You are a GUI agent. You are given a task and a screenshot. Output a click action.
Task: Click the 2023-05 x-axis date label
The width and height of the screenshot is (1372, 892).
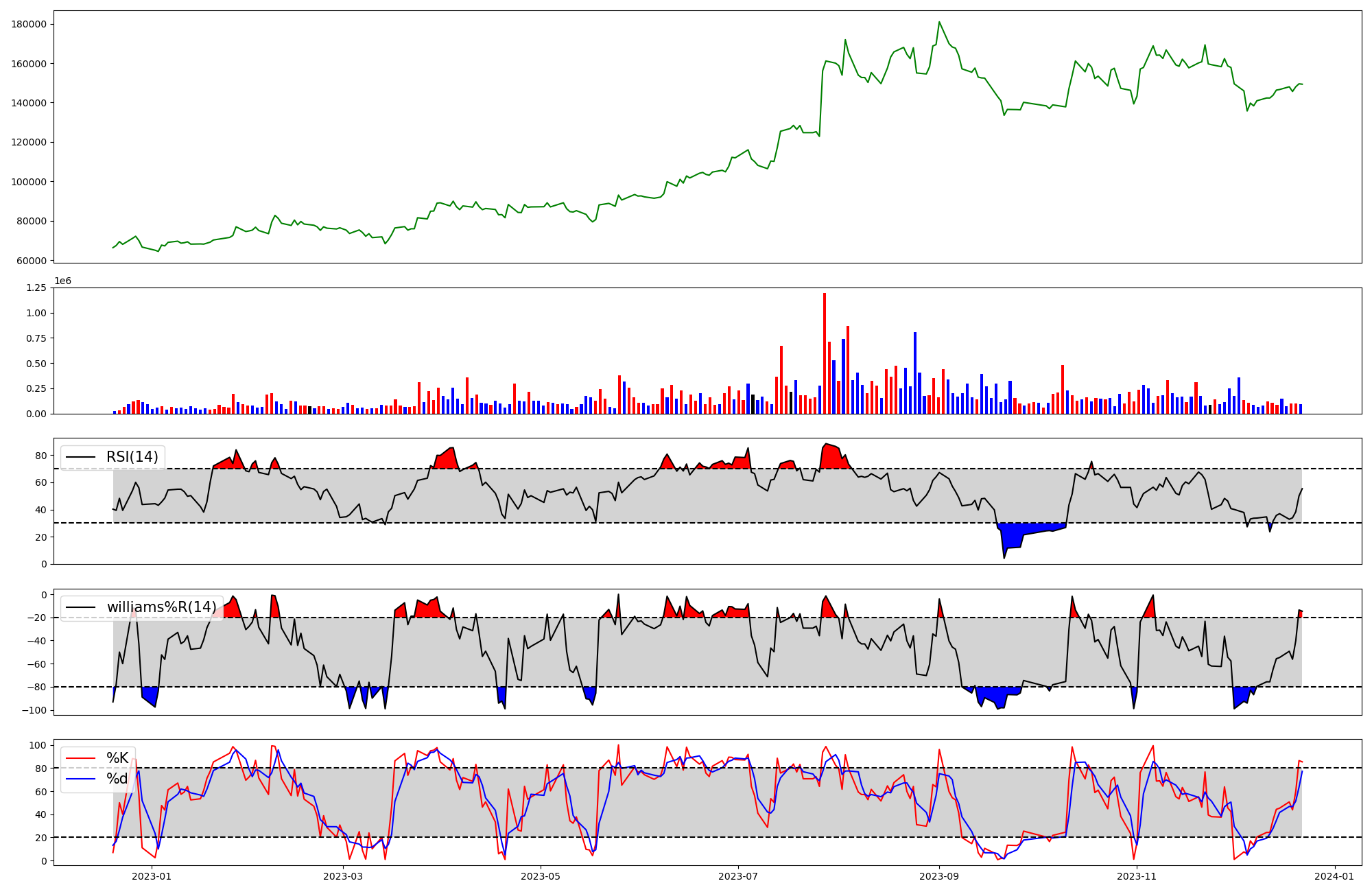click(541, 876)
